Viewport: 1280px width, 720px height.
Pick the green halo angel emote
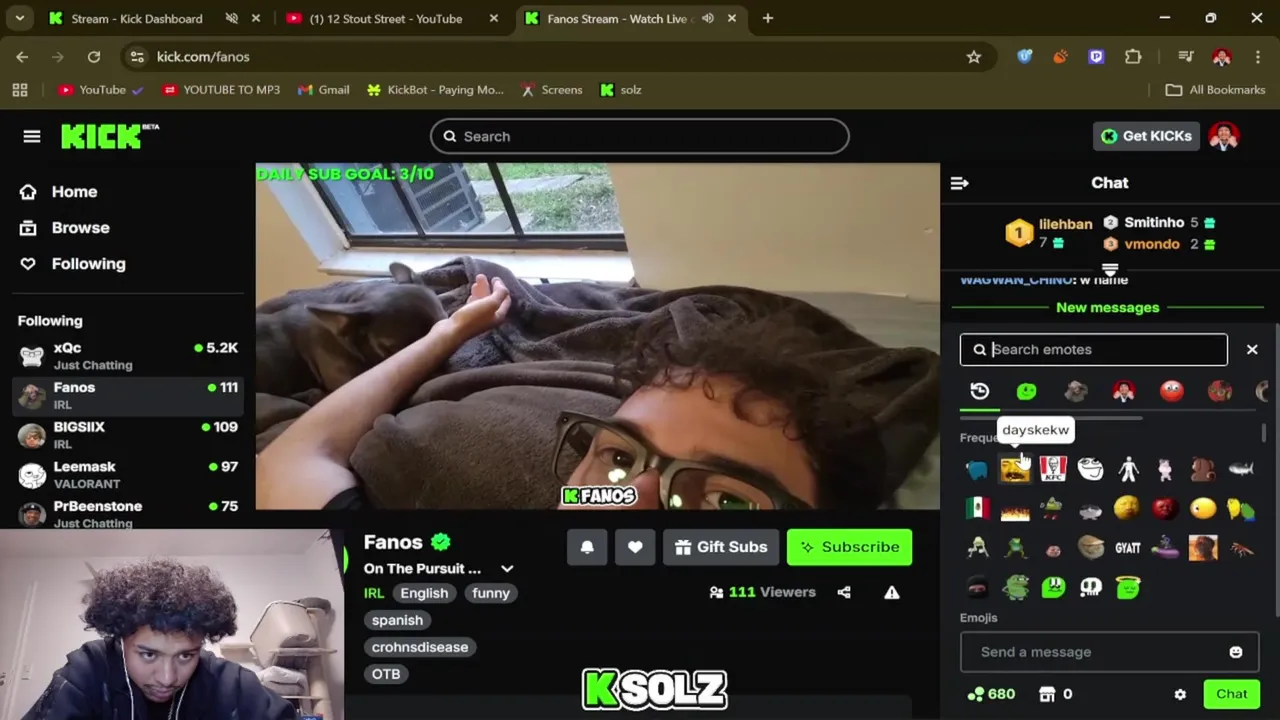[x=1128, y=588]
